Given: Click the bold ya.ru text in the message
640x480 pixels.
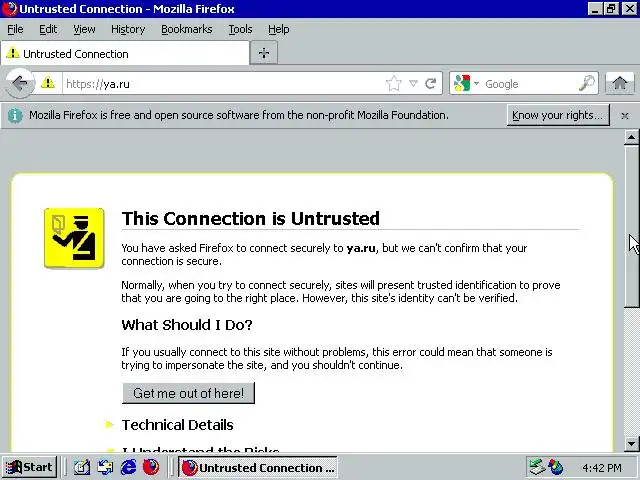Looking at the screenshot, I should pyautogui.click(x=361, y=248).
